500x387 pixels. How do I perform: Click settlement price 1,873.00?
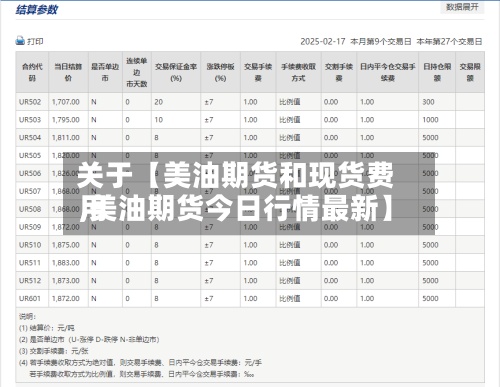[x=66, y=281]
